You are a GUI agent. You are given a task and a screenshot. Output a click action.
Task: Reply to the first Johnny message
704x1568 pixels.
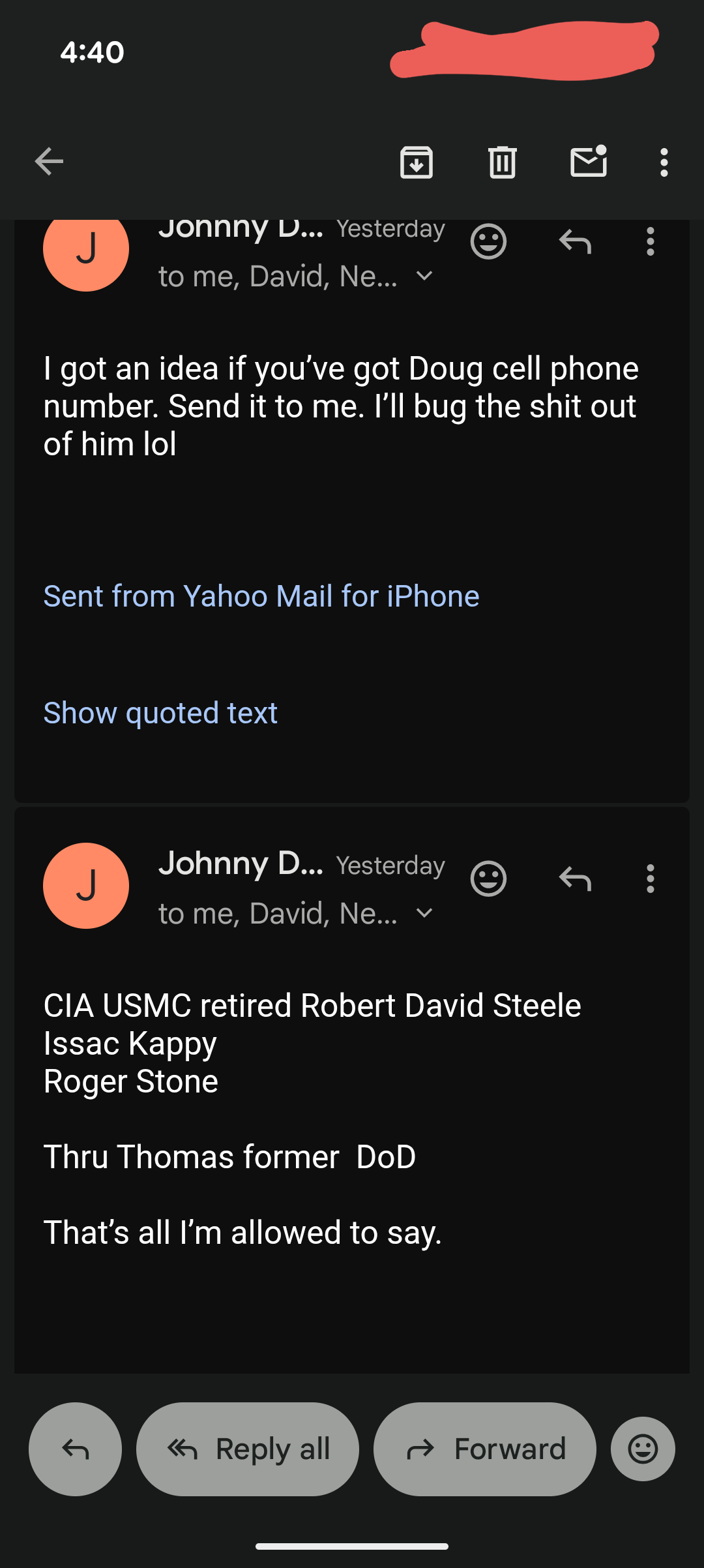point(575,242)
